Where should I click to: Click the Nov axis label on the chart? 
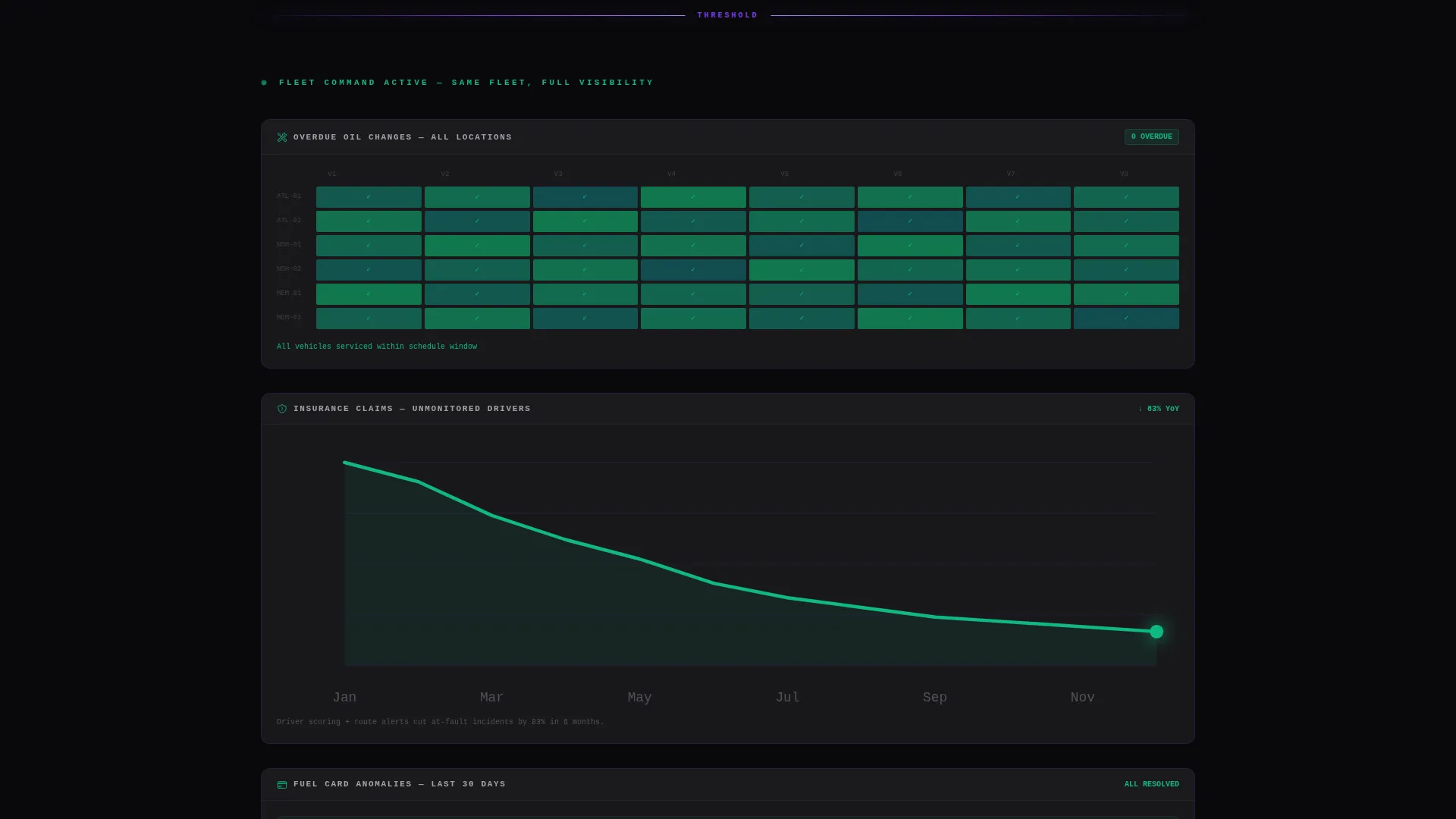point(1082,697)
